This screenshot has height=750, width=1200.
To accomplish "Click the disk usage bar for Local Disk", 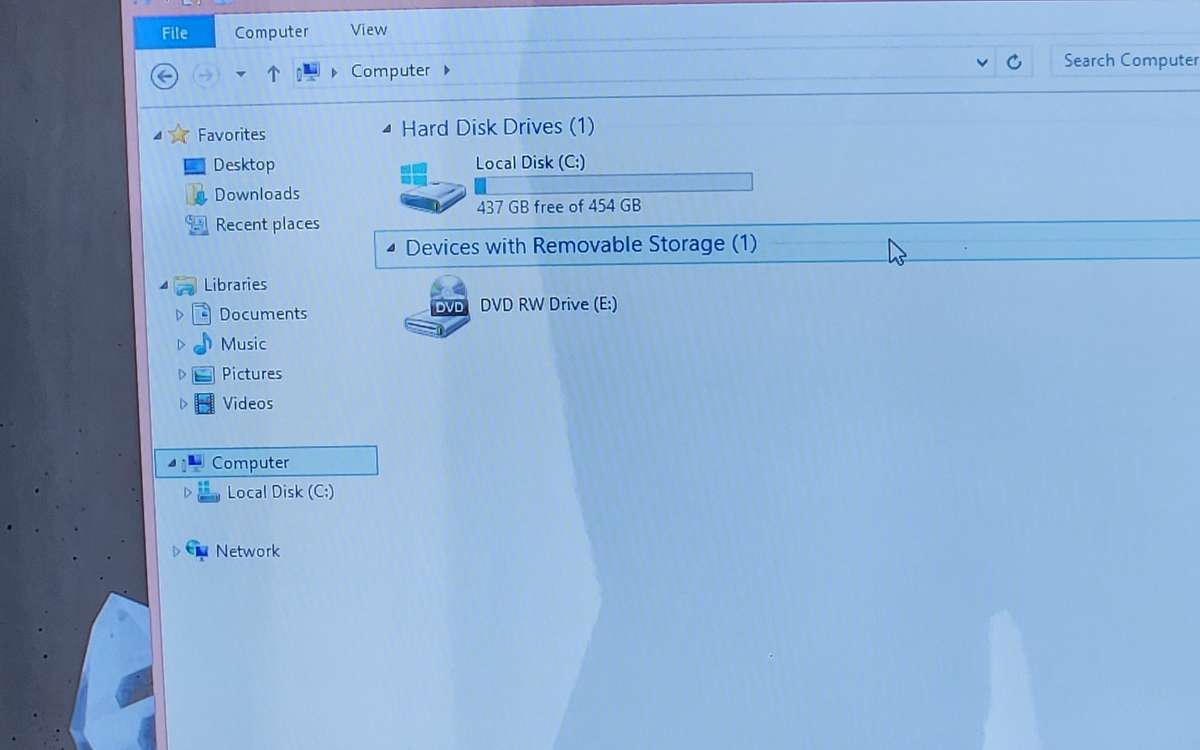I will 613,181.
